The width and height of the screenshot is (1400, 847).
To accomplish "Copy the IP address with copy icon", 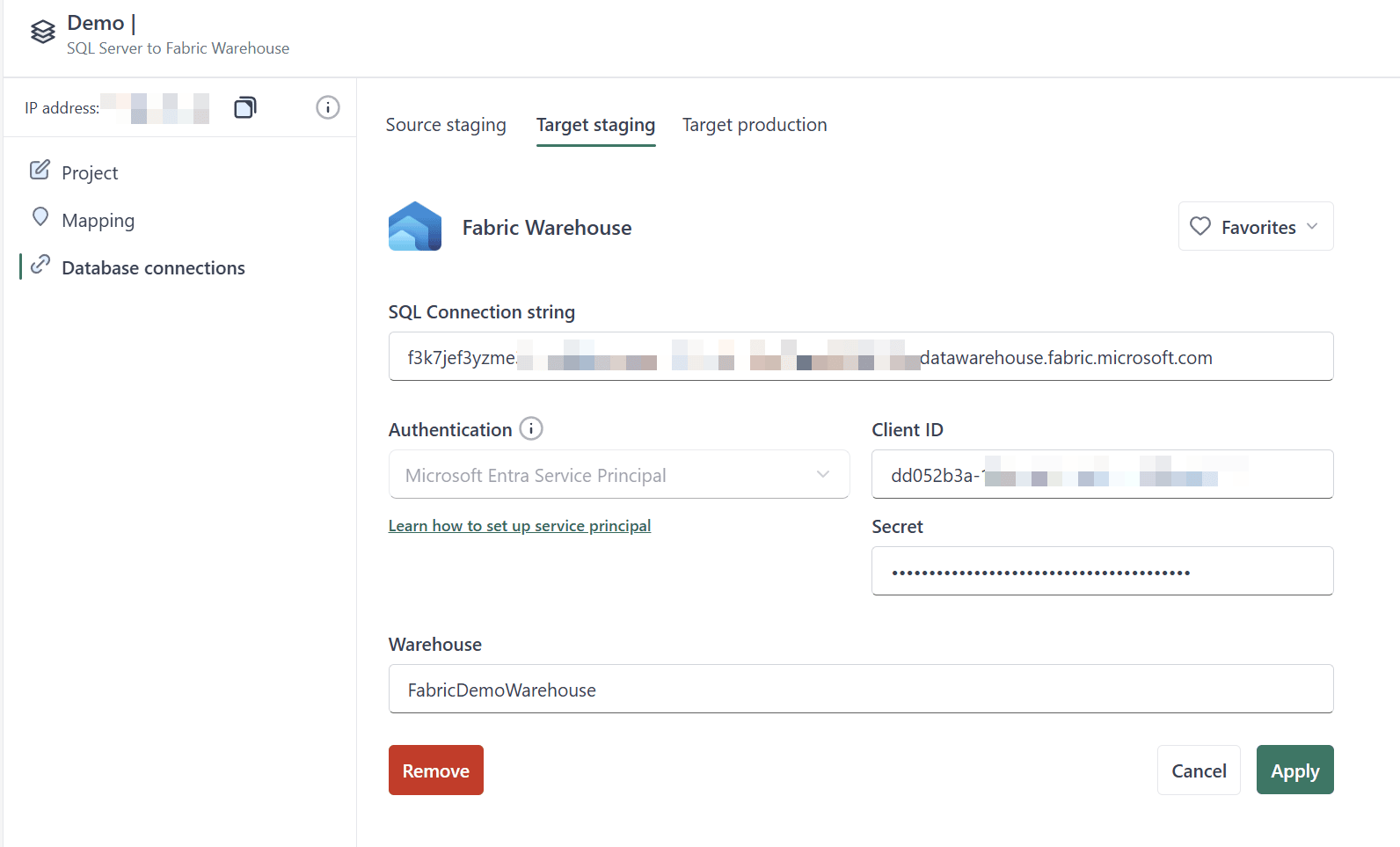I will coord(244,107).
